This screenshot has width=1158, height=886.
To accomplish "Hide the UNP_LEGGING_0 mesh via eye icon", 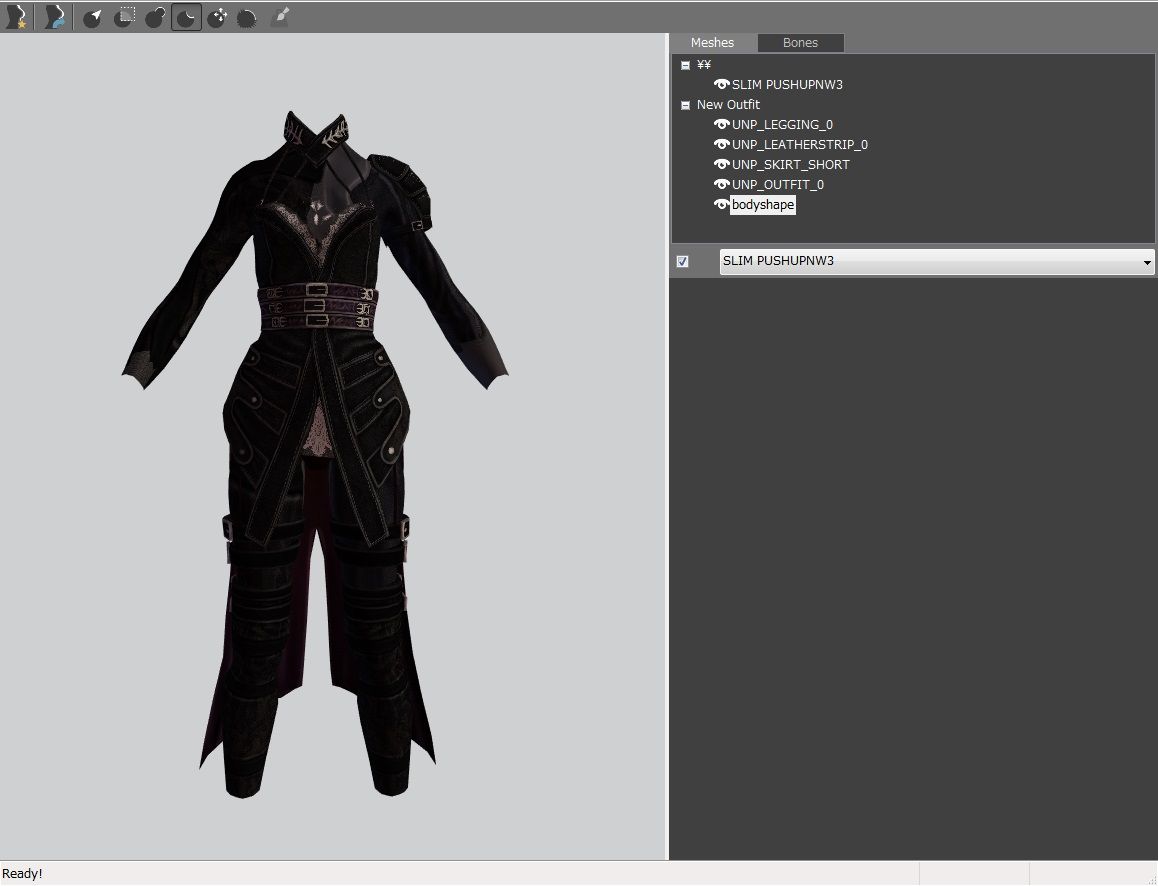I will coord(721,125).
